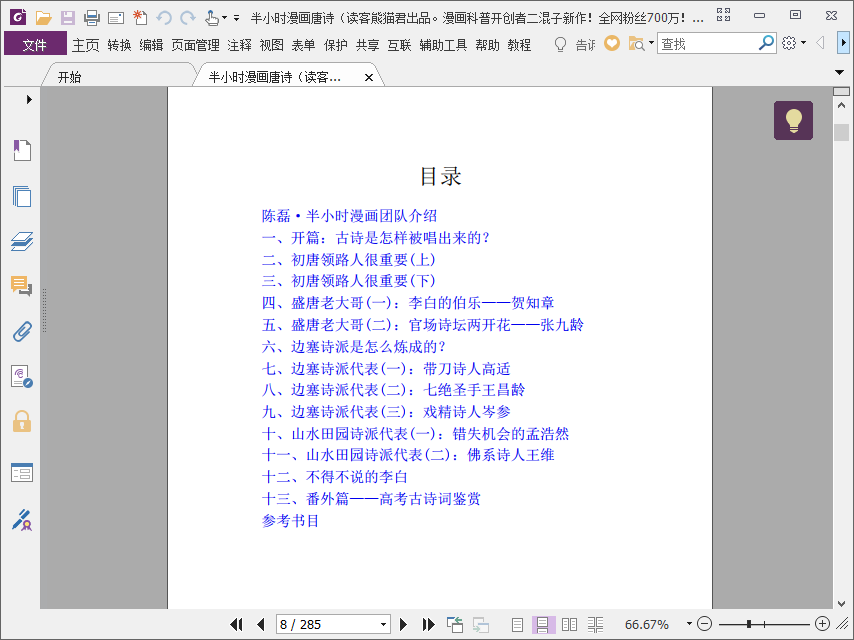Open link 十三、番外篇——高考古诗词鉴赏
Viewport: 854px width, 640px height.
coord(371,499)
